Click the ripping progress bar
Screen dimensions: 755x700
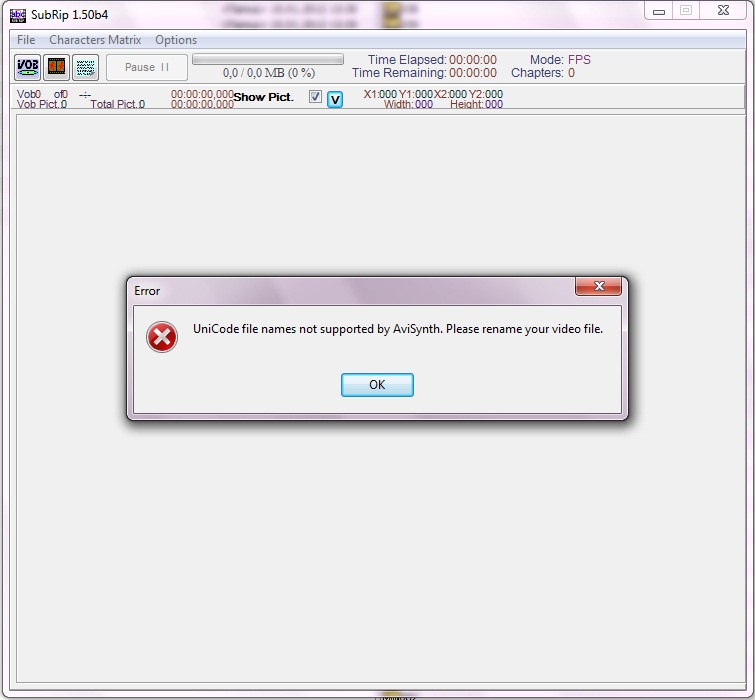(x=268, y=59)
